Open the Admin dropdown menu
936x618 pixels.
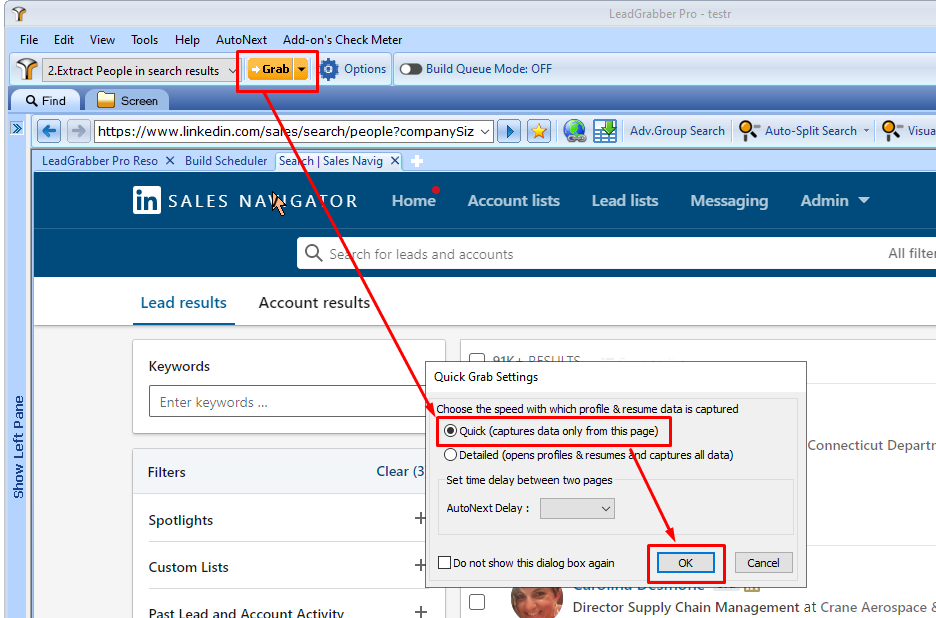point(835,201)
